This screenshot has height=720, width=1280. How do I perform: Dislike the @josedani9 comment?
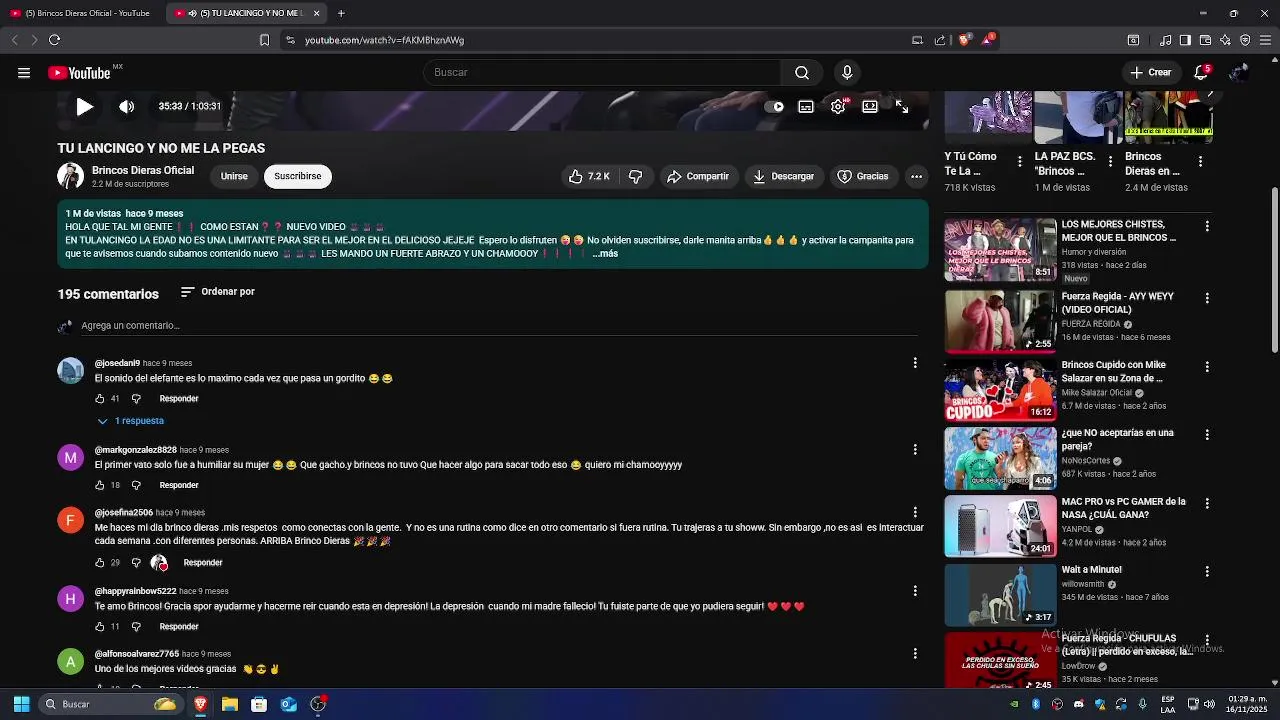(x=136, y=399)
